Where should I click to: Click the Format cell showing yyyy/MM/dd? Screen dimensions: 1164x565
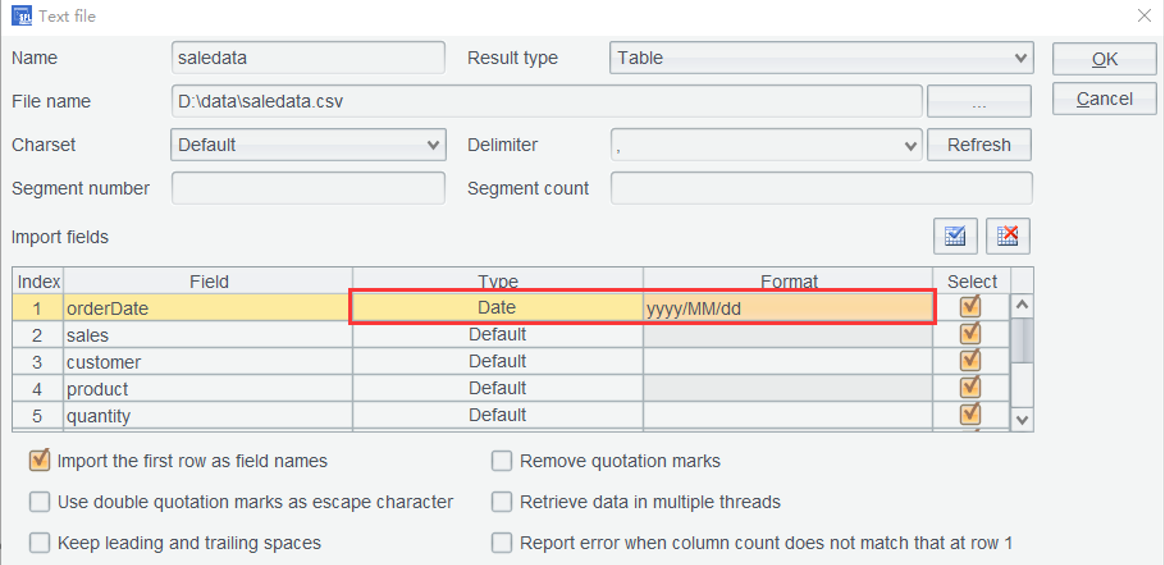coord(788,308)
